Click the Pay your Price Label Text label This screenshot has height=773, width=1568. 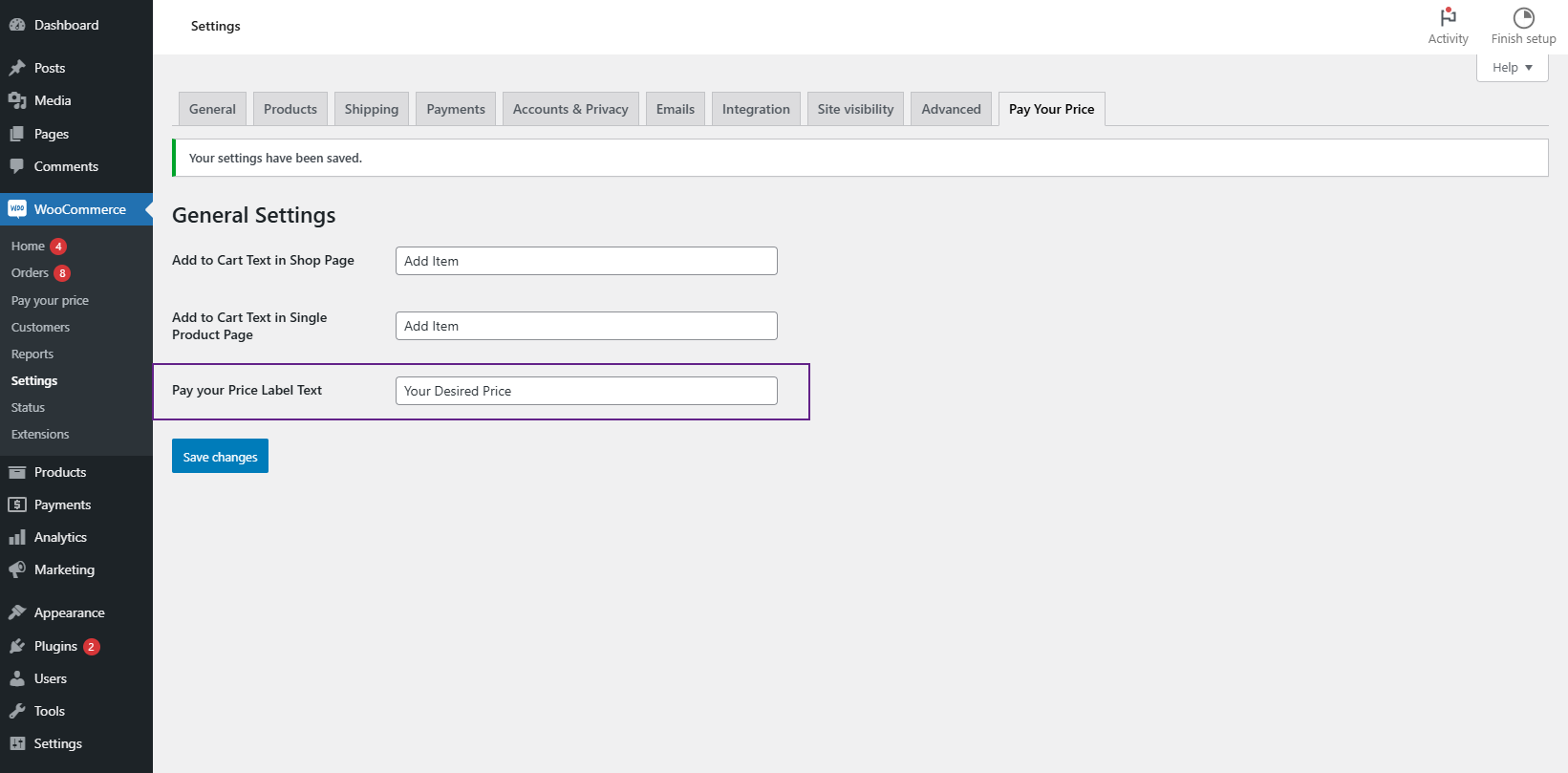(247, 390)
